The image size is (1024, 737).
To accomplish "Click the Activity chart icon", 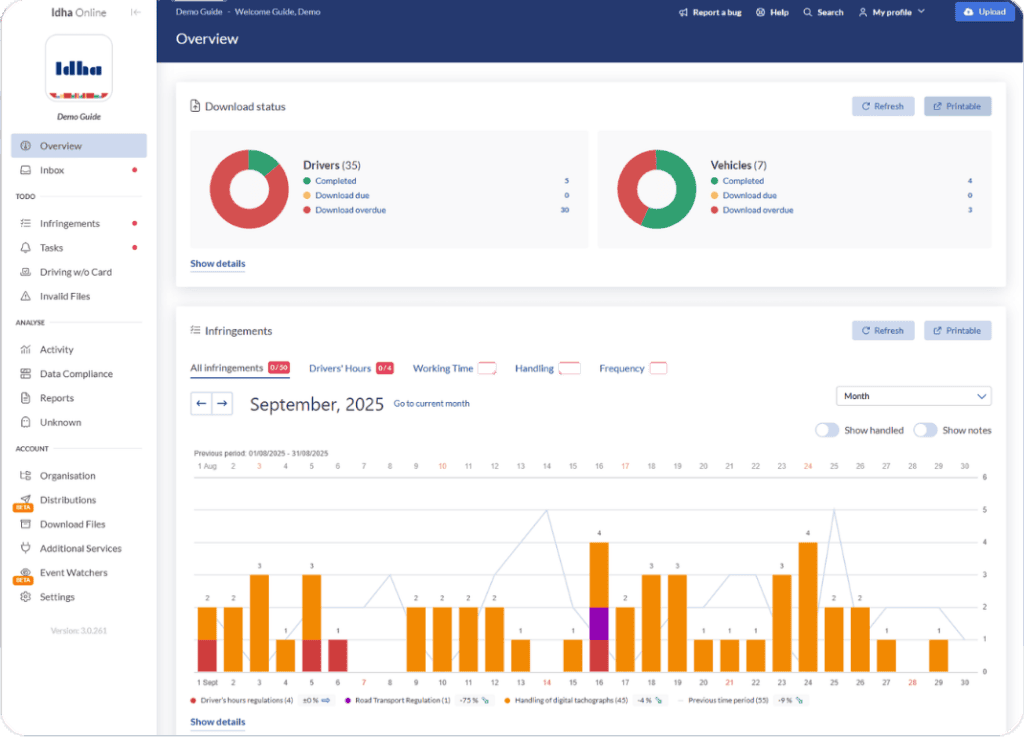I will (25, 349).
